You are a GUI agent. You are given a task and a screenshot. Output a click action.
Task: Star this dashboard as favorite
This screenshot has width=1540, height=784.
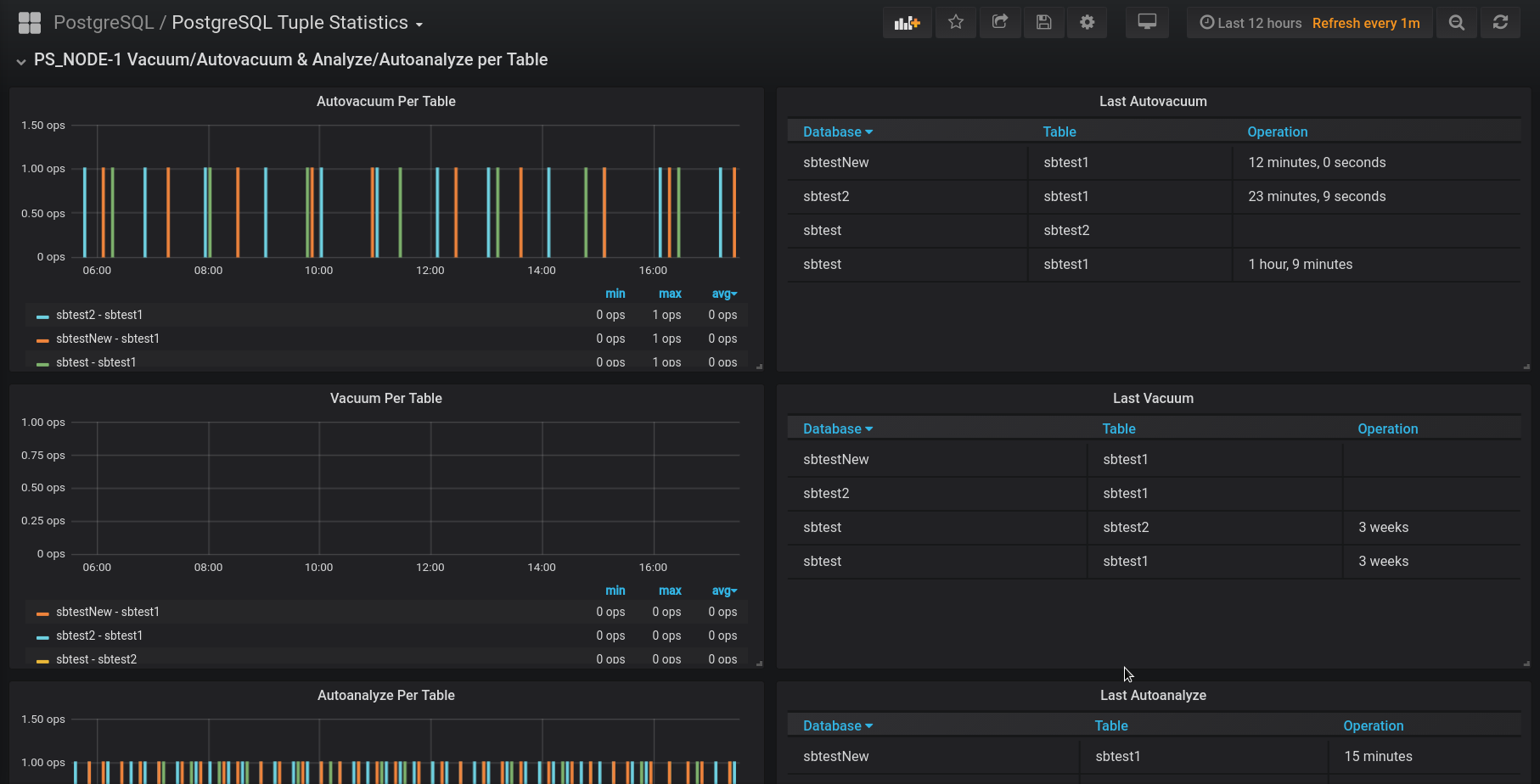[x=956, y=23]
